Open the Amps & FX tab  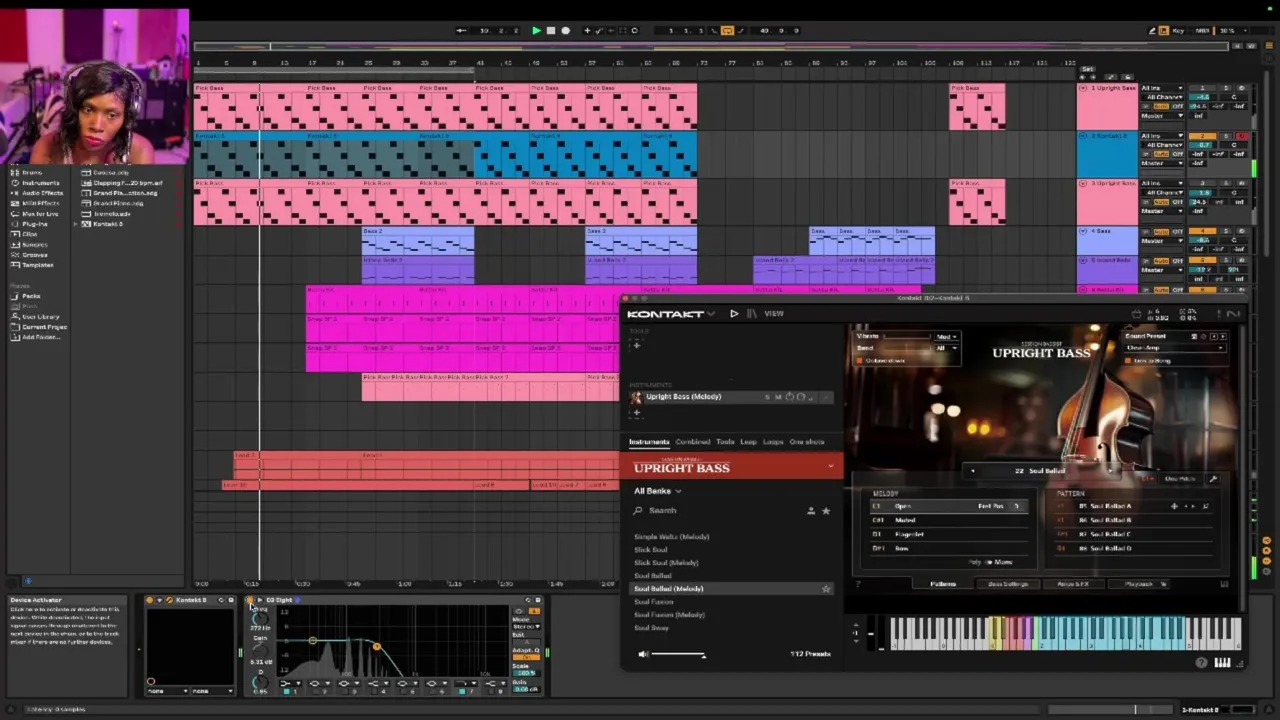[x=1073, y=584]
